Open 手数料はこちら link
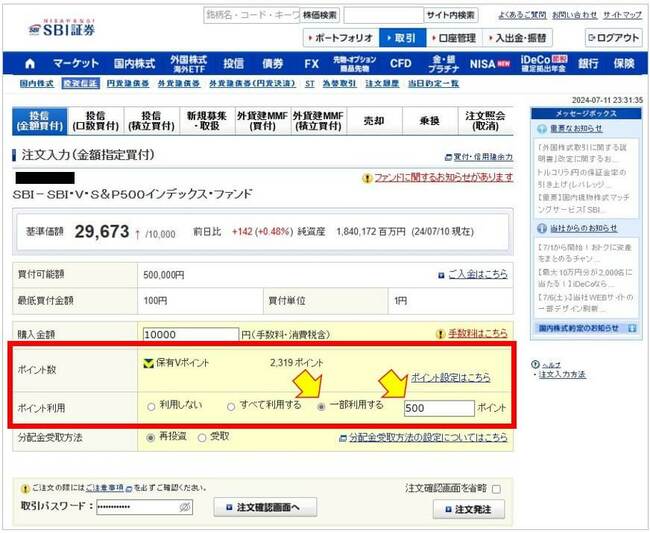The height and width of the screenshot is (533, 650). (478, 333)
